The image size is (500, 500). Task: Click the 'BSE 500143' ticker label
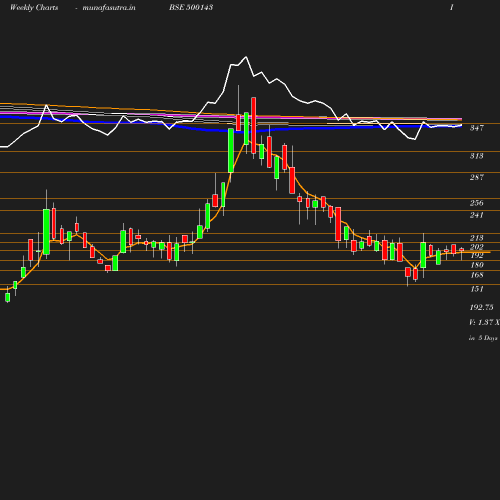[191, 7]
